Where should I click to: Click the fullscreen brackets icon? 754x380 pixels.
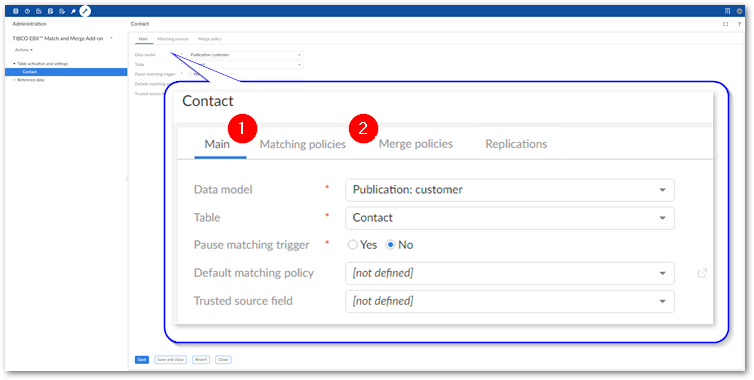tap(726, 24)
